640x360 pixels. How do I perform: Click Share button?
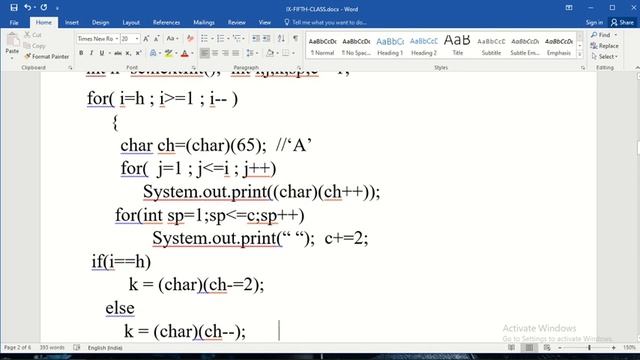click(x=622, y=22)
